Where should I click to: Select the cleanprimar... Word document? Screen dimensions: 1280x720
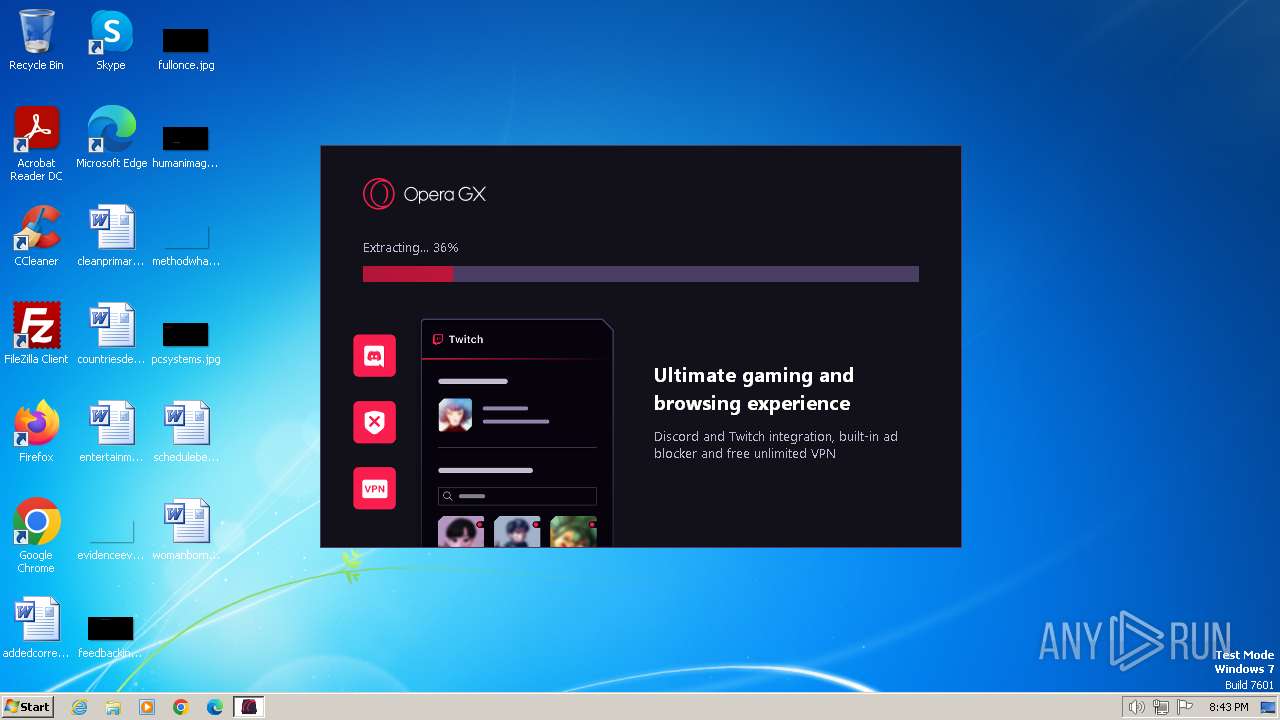[111, 235]
